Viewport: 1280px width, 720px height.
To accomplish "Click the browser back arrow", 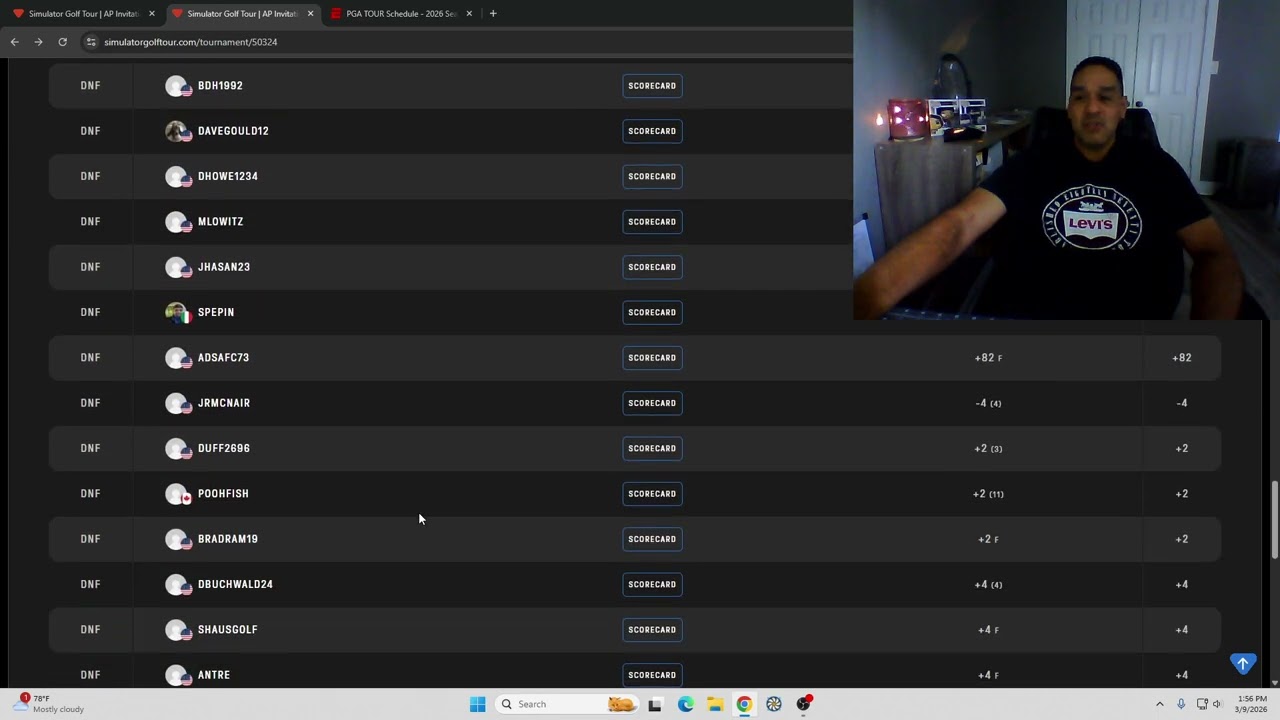I will 14,42.
